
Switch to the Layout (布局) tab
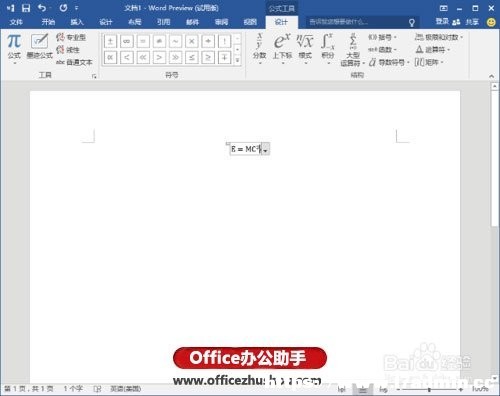pyautogui.click(x=135, y=22)
